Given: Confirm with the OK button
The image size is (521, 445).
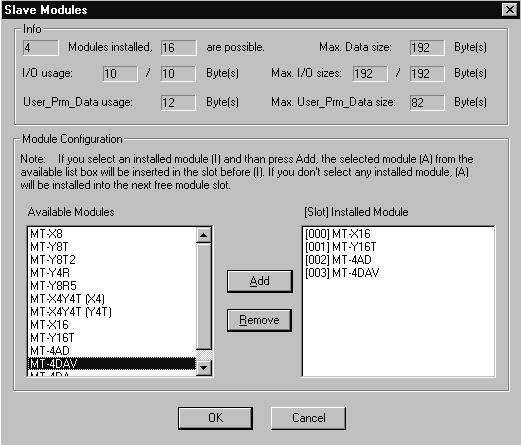Looking at the screenshot, I should point(215,418).
